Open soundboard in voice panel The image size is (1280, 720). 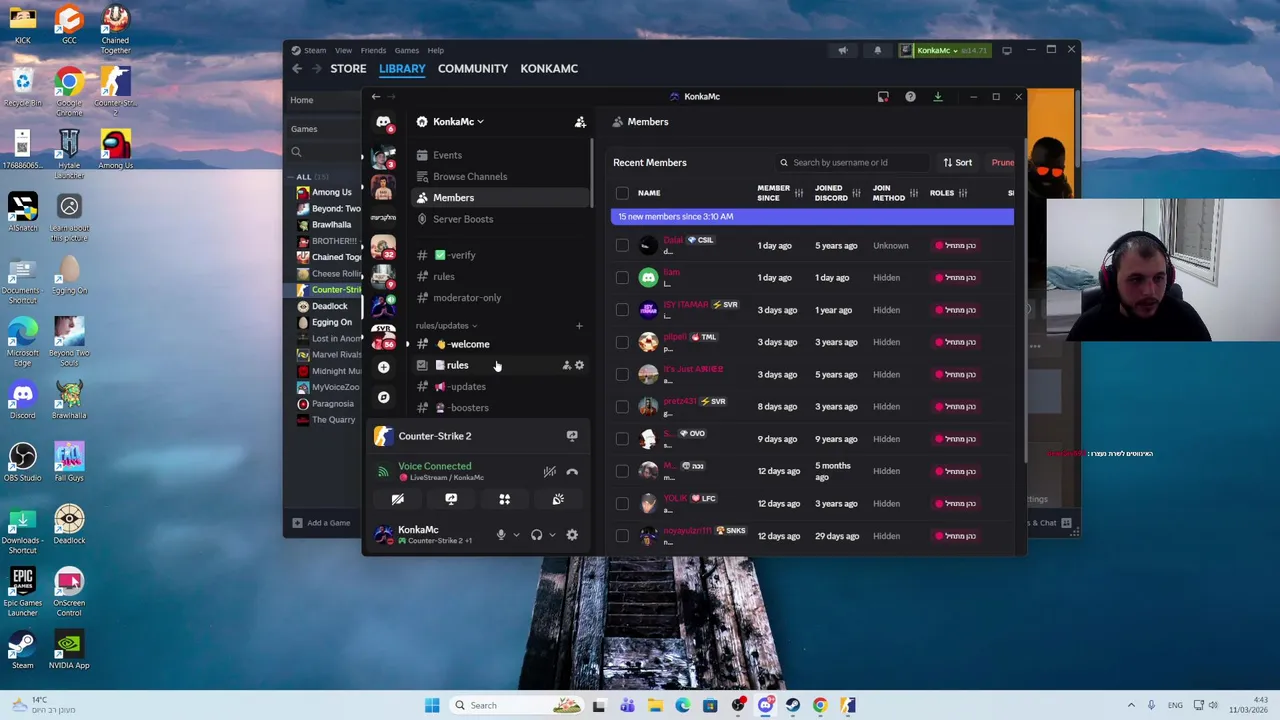(x=558, y=499)
